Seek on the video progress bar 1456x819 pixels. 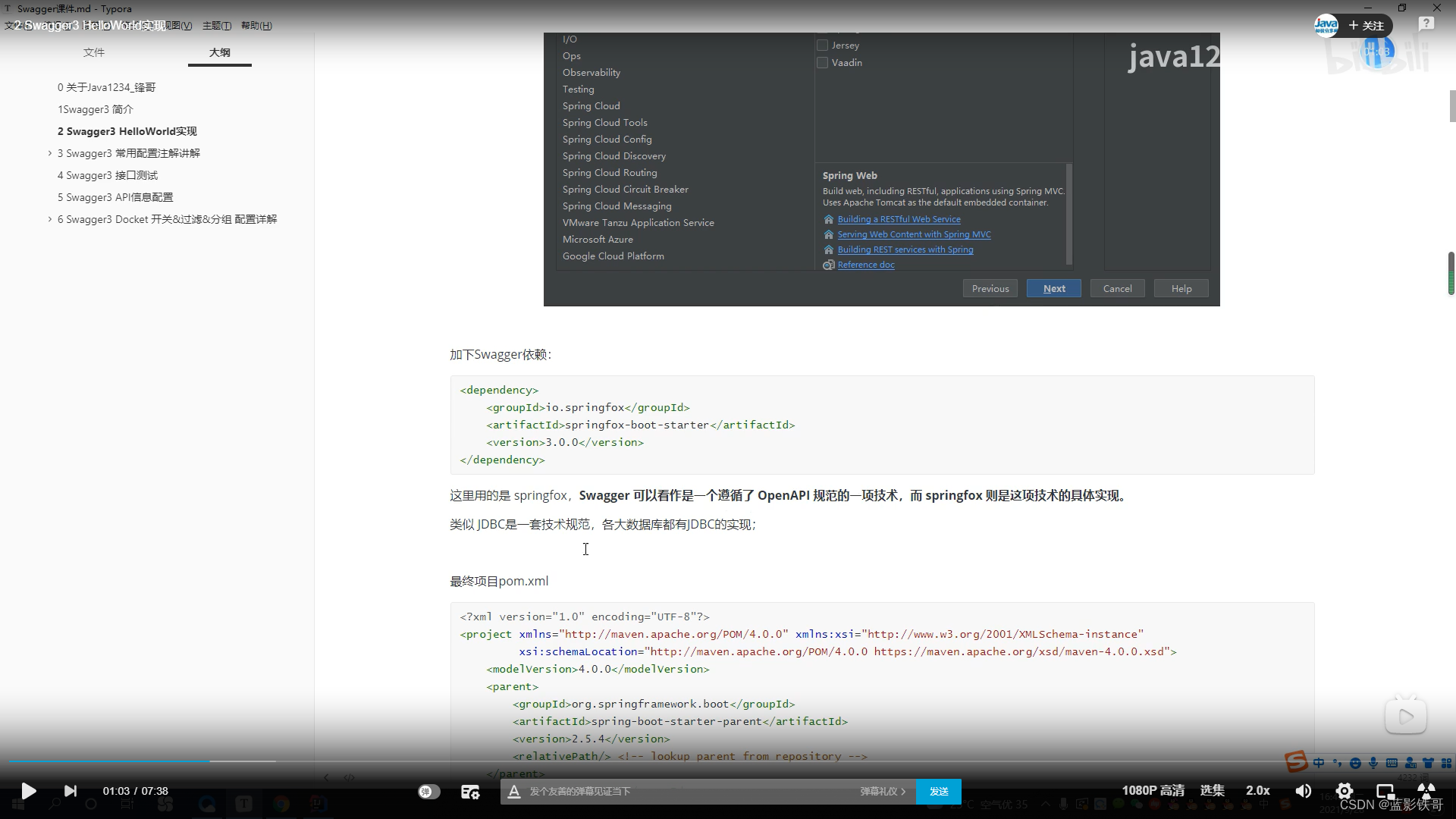728,761
